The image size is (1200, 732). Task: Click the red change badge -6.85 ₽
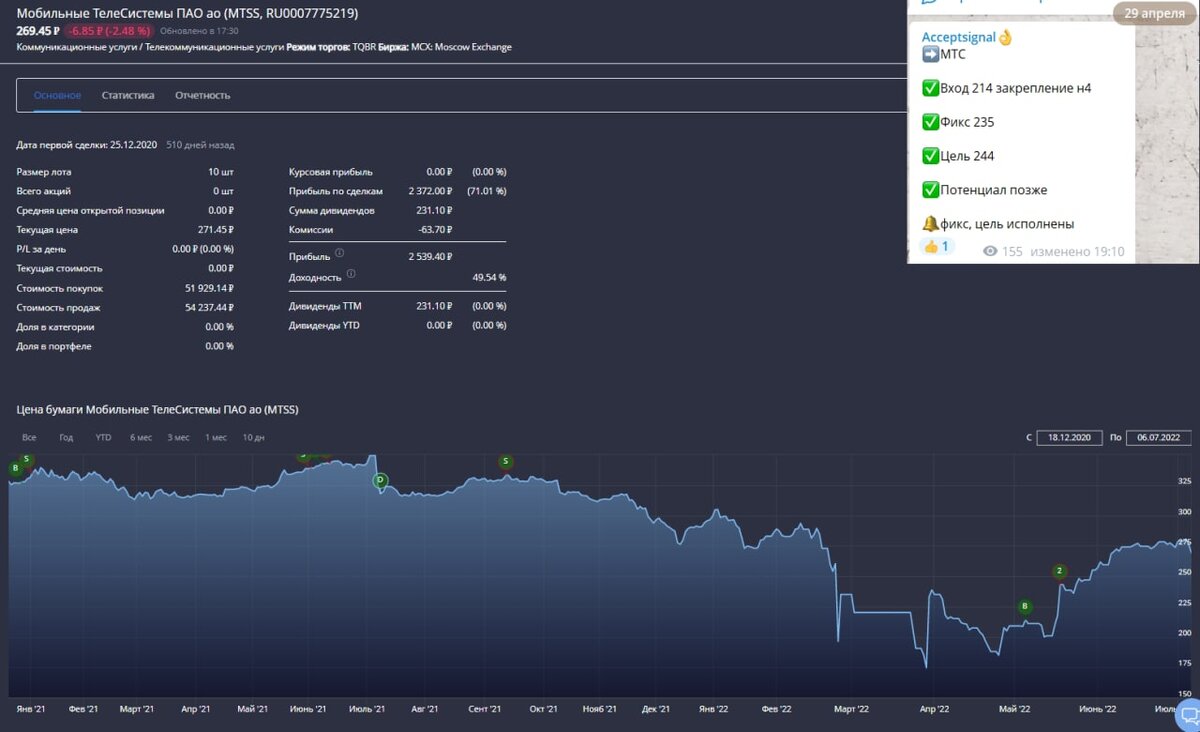coord(110,31)
